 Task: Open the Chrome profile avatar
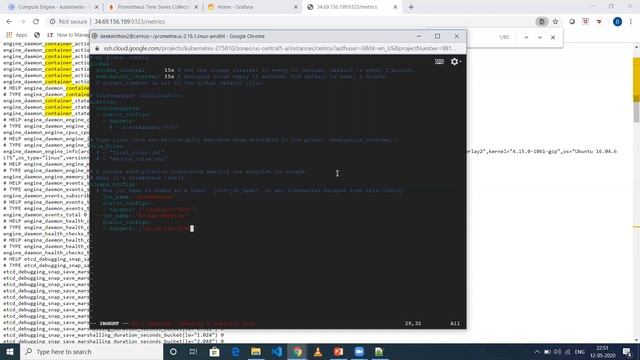(617, 22)
